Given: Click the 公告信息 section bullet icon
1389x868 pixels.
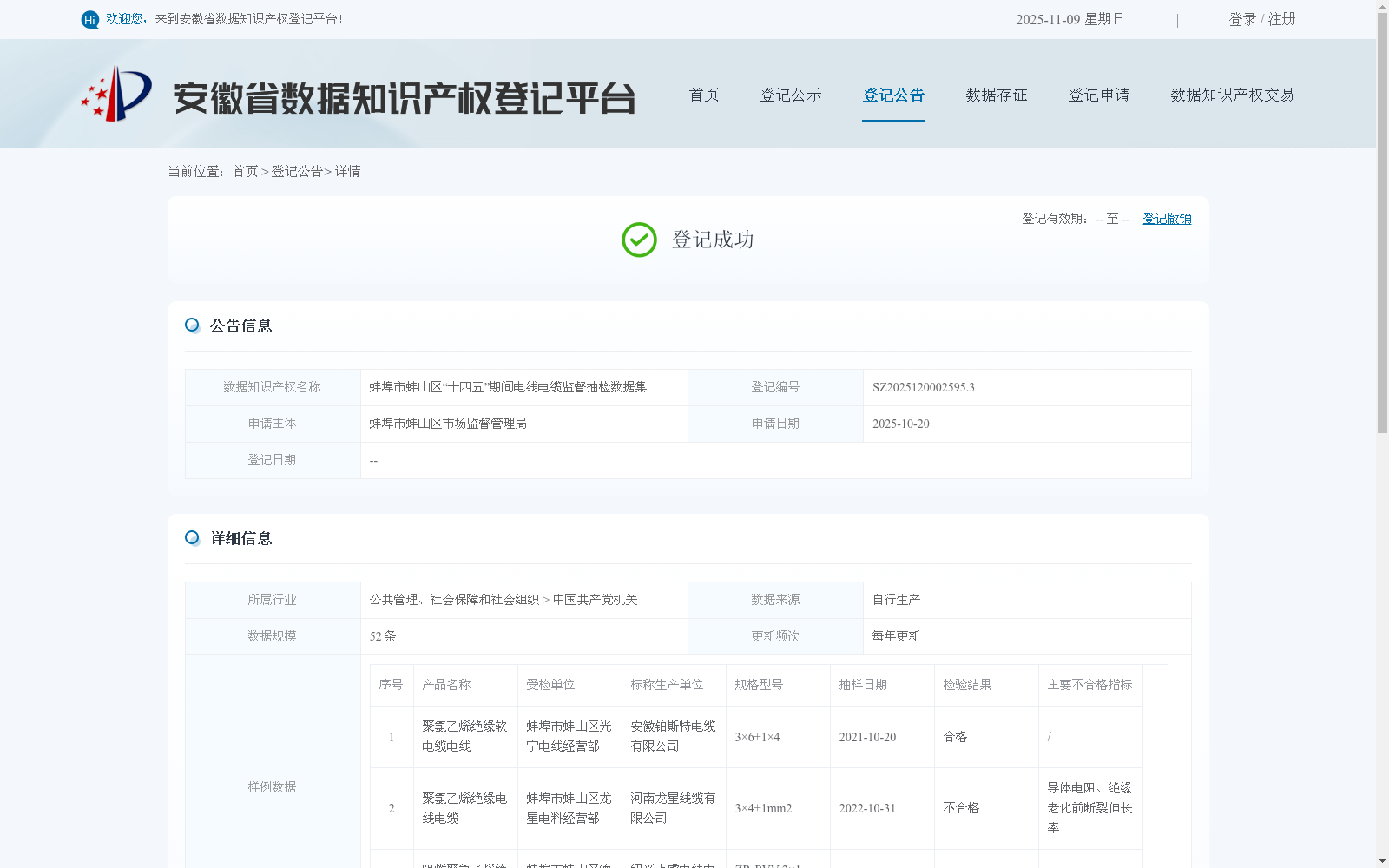Looking at the screenshot, I should pyautogui.click(x=193, y=325).
